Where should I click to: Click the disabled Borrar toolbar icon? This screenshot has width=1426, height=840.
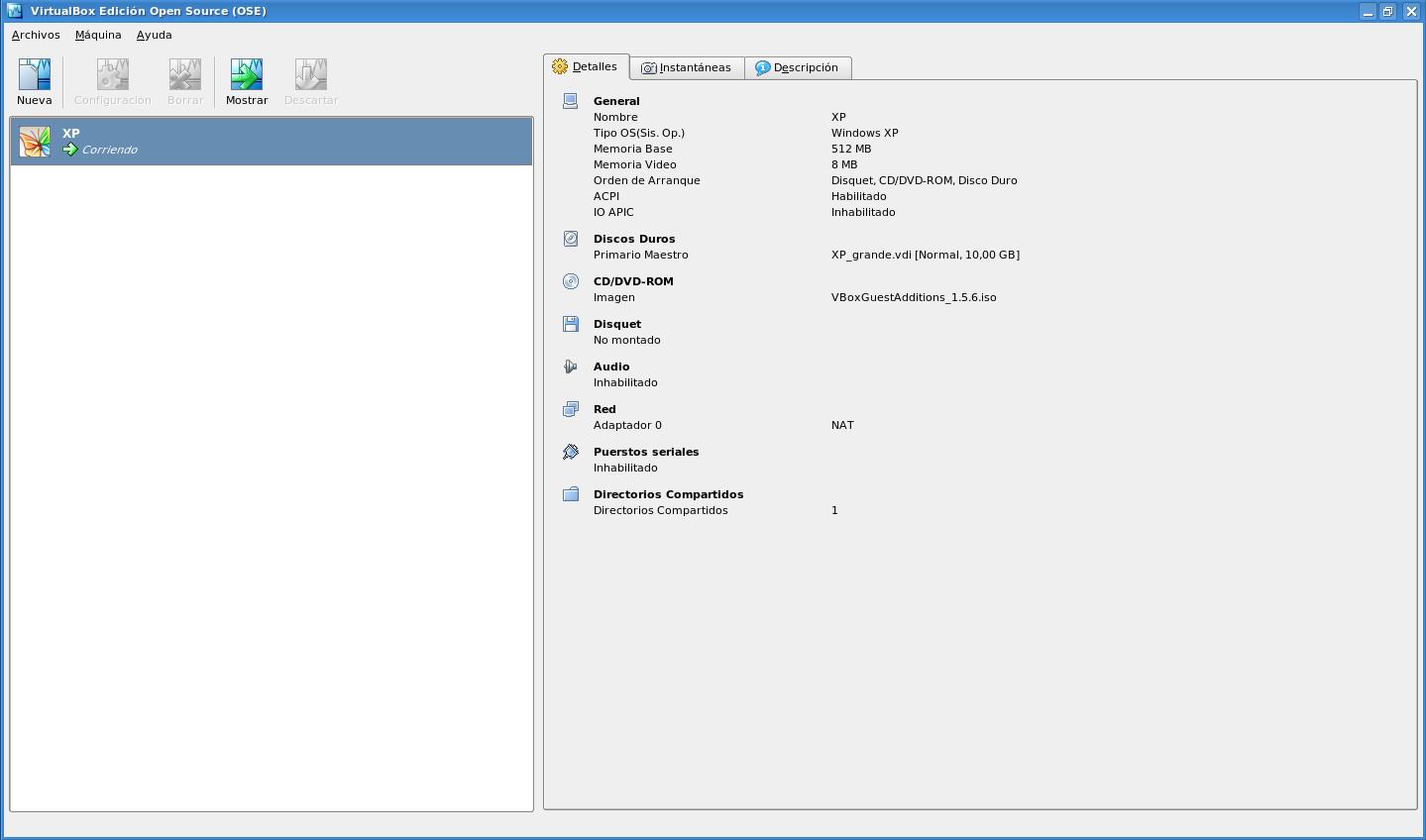(x=184, y=74)
